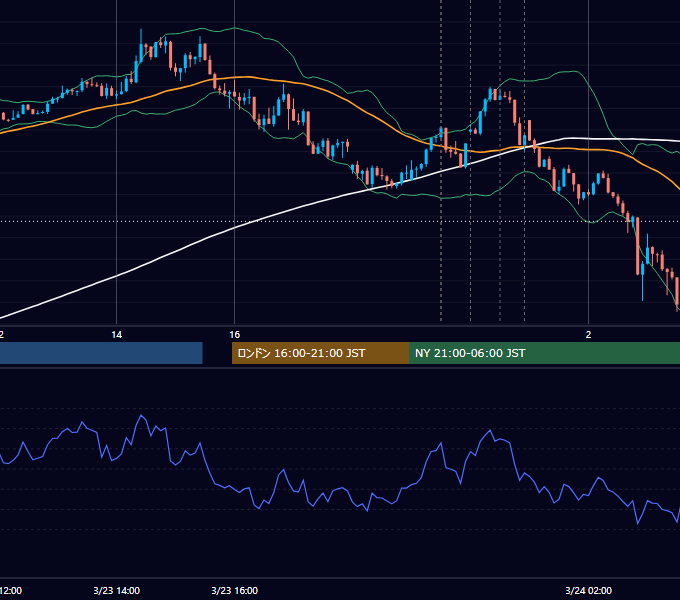Click hour label 16 under the price chart
The image size is (680, 600).
234,335
